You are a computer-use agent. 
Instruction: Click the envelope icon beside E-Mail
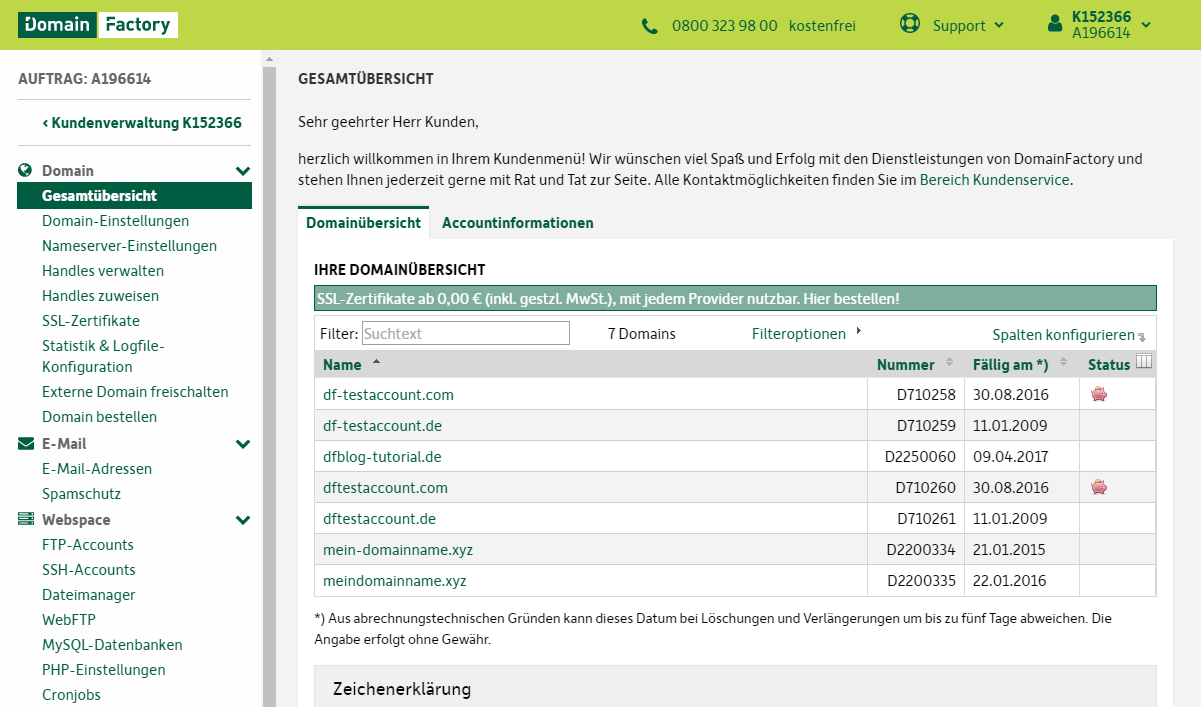[x=26, y=444]
